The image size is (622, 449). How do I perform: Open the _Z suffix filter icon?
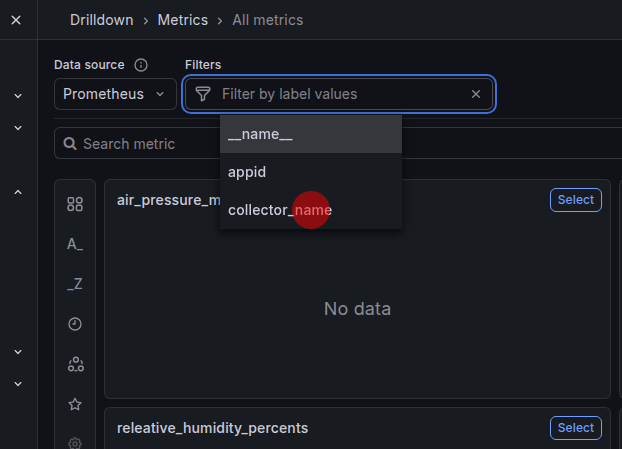tap(75, 284)
